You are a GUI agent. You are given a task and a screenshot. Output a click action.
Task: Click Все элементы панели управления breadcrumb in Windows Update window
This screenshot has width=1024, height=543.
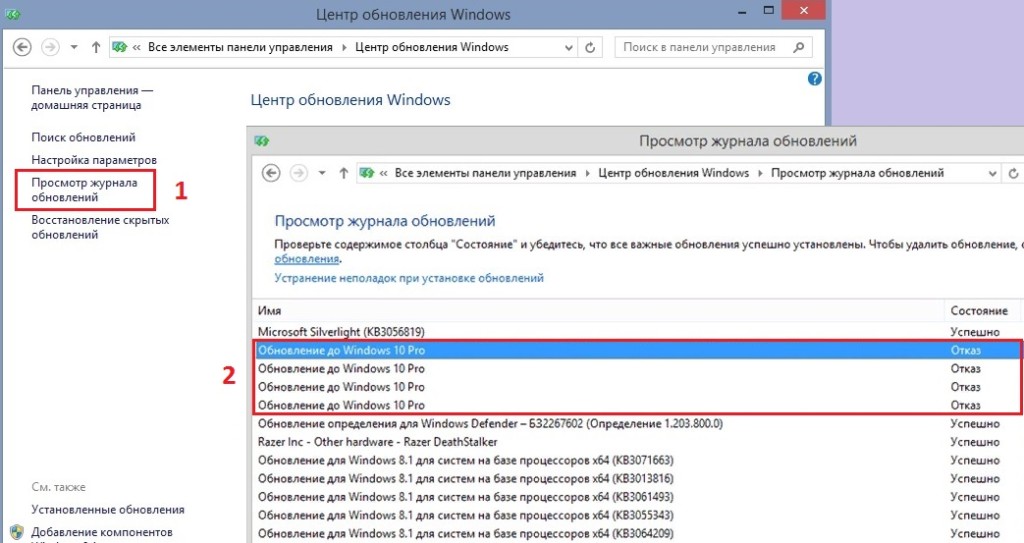point(240,47)
